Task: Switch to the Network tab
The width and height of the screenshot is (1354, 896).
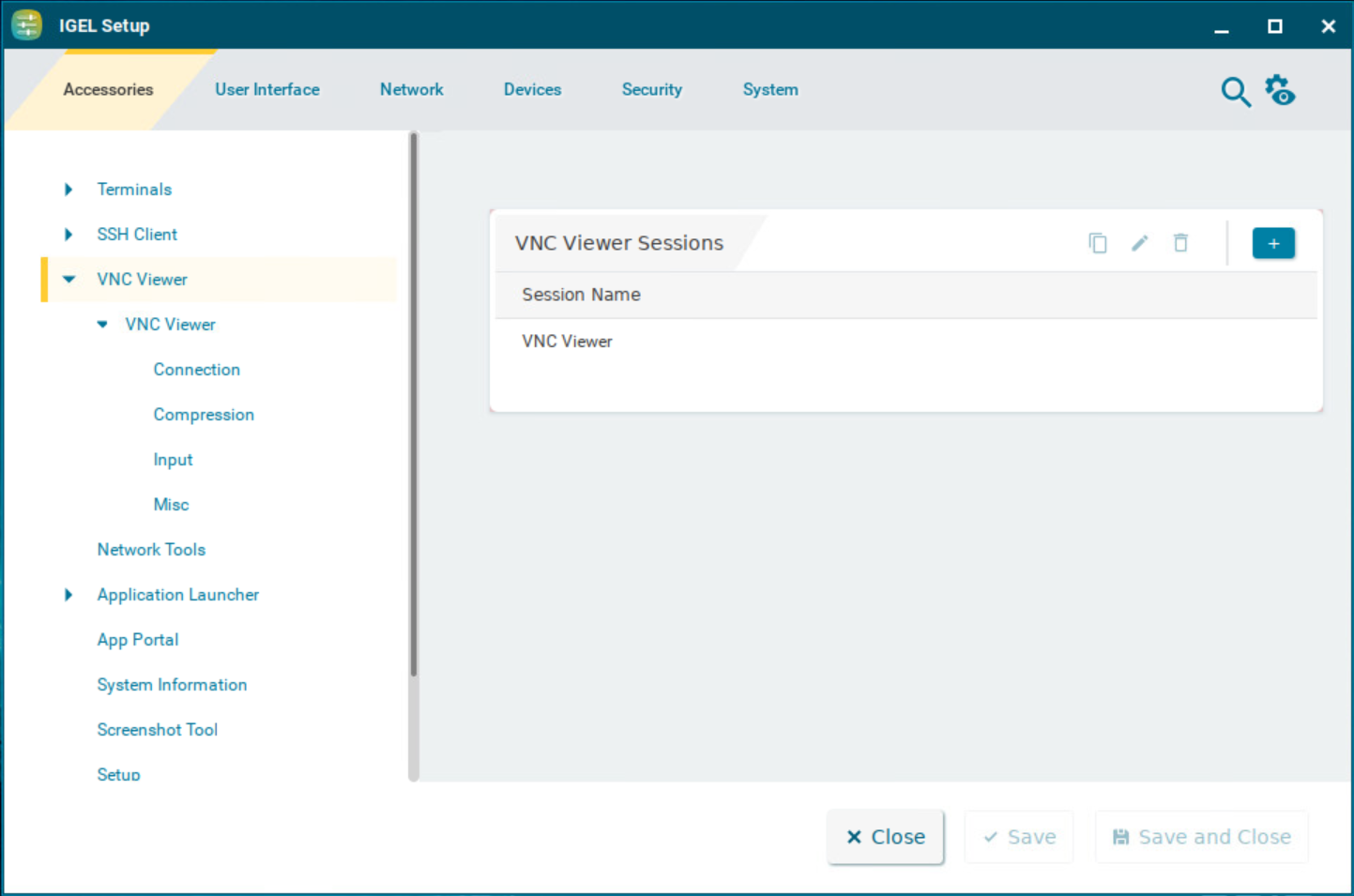Action: click(x=411, y=89)
